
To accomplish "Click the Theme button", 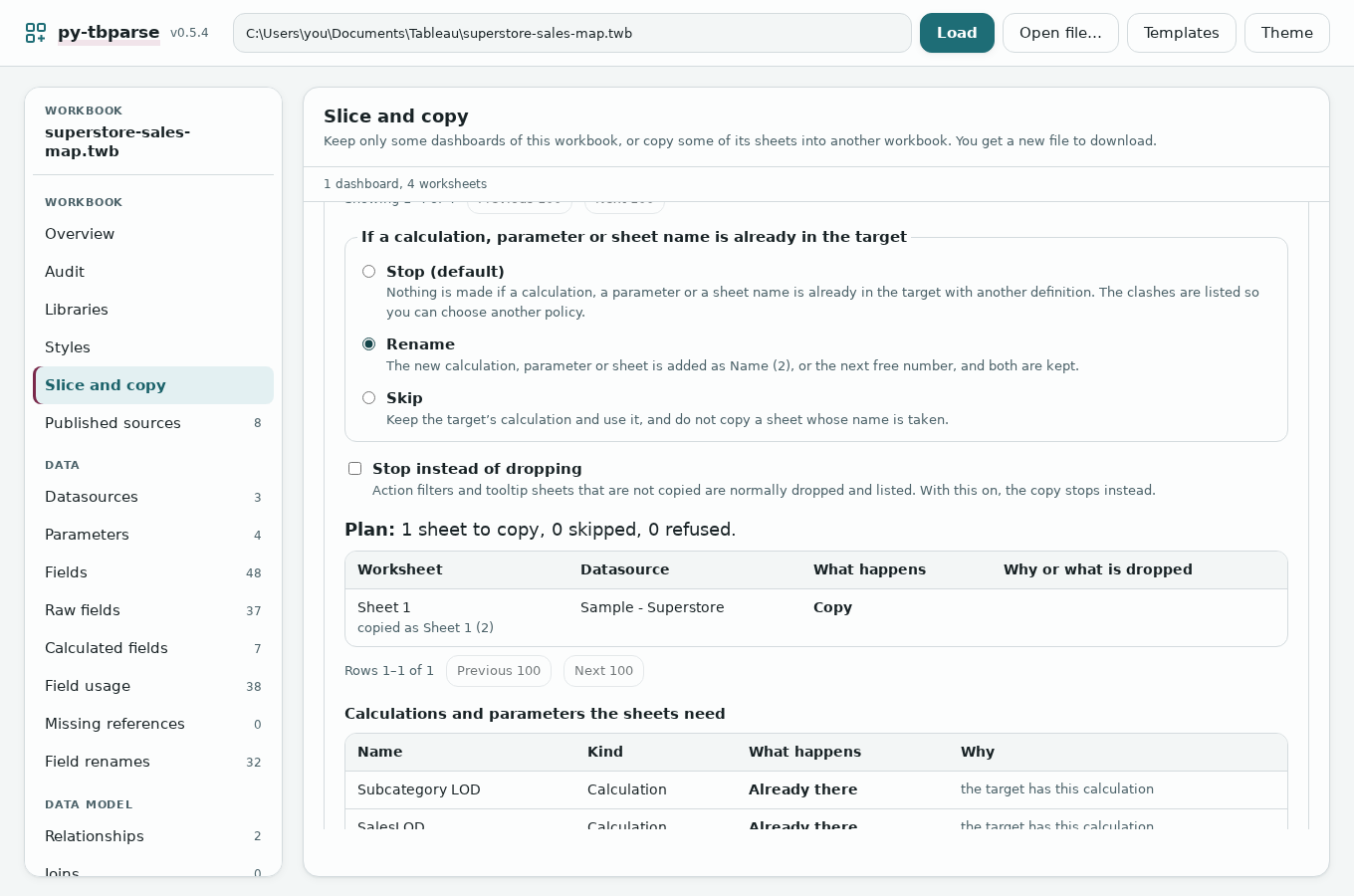I will (1286, 33).
